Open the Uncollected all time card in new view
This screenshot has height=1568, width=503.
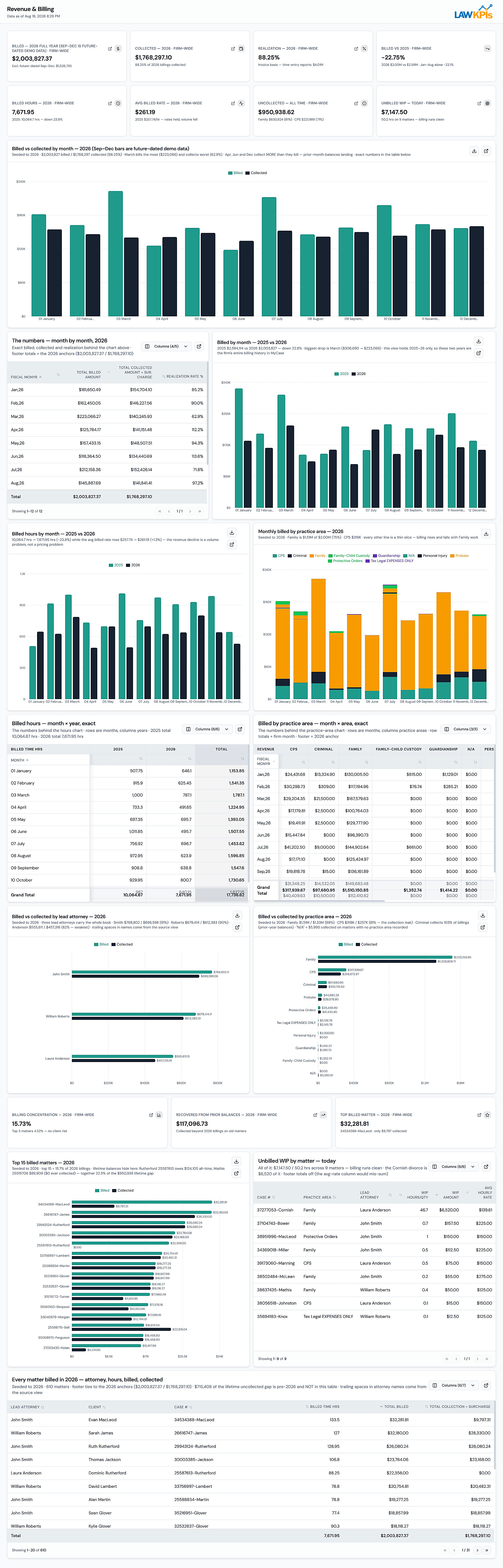coord(356,103)
